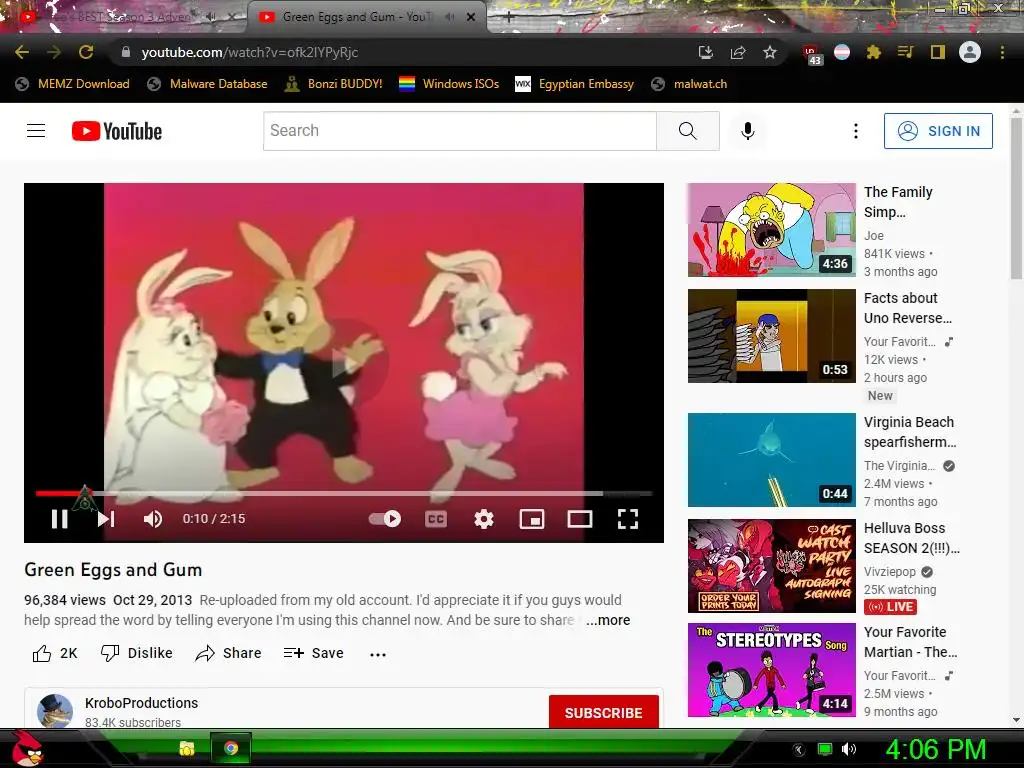Open Helluva Boss SEASON 2 live stream
Screen dimensions: 1024x768
771,566
